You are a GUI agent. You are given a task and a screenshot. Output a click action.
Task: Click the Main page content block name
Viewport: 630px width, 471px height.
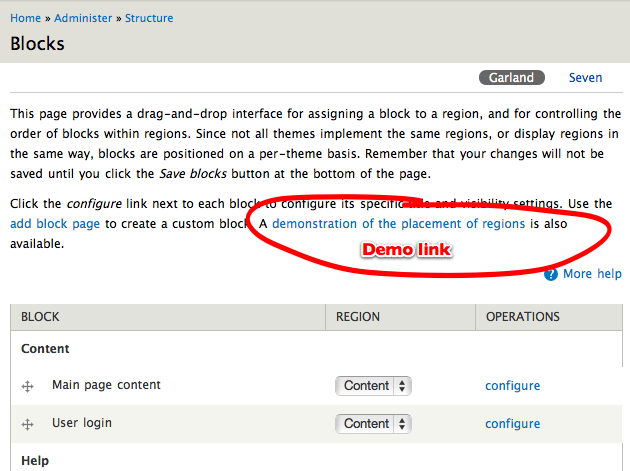pyautogui.click(x=106, y=385)
